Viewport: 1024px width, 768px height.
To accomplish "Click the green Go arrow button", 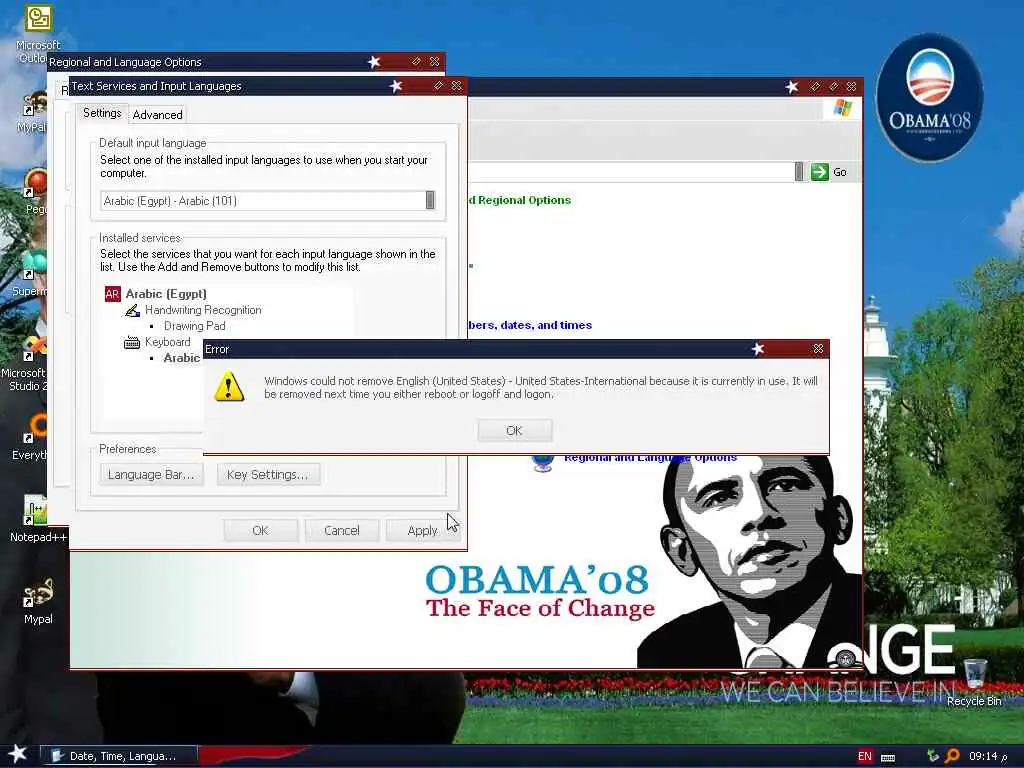I will coord(820,172).
